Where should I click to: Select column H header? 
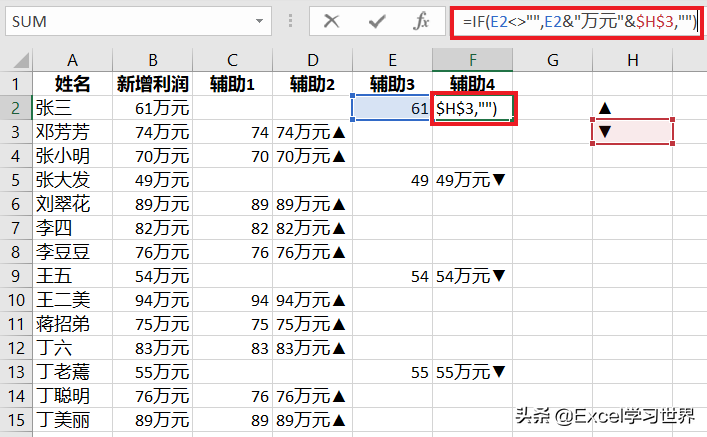[x=633, y=60]
